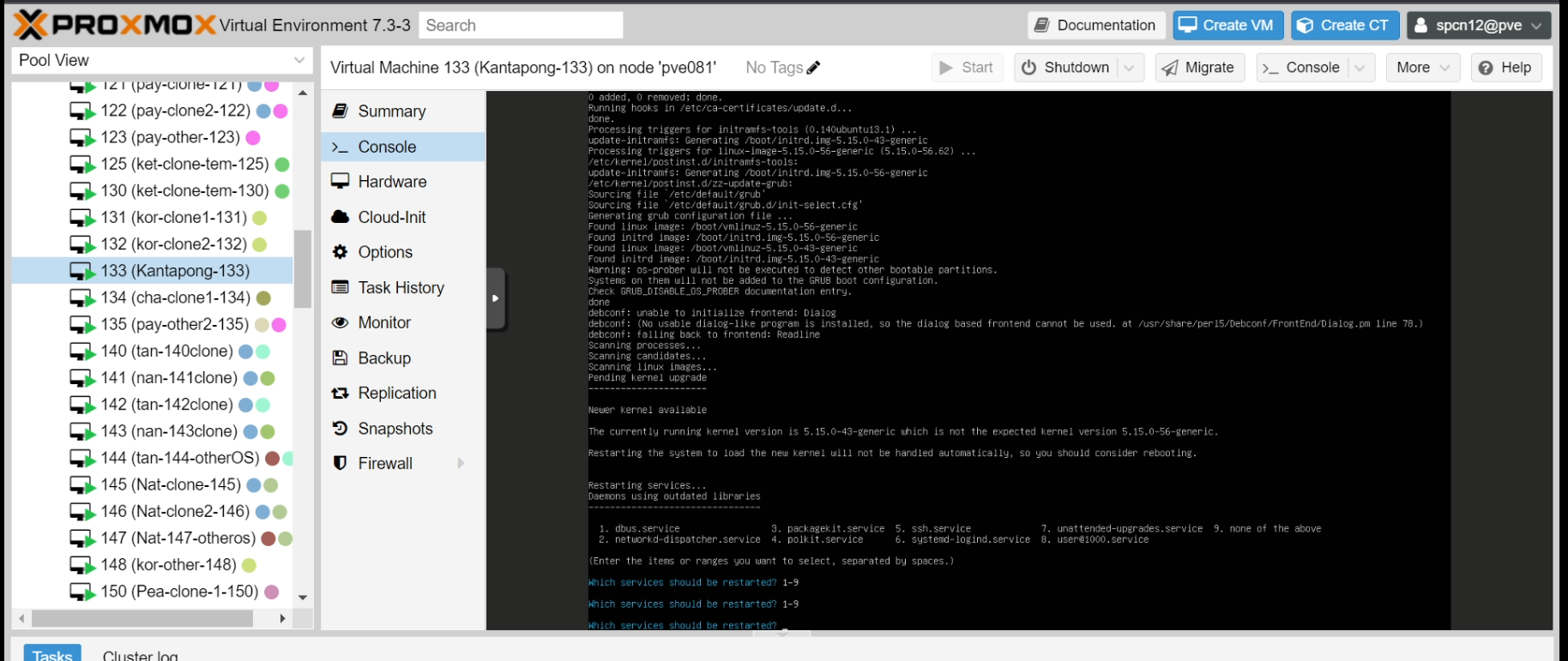This screenshot has width=1568, height=661.
Task: Select VM 144 (tan-144-otherOS)
Action: [152, 458]
